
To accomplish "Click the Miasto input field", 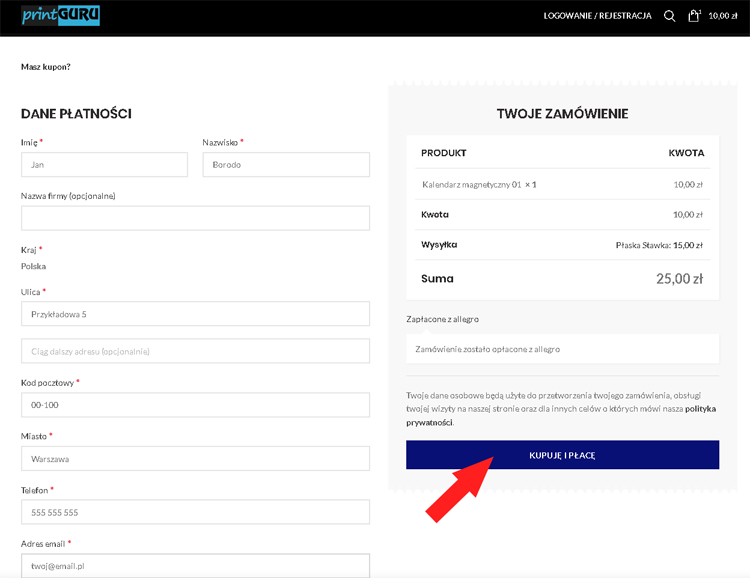I will (x=195, y=459).
